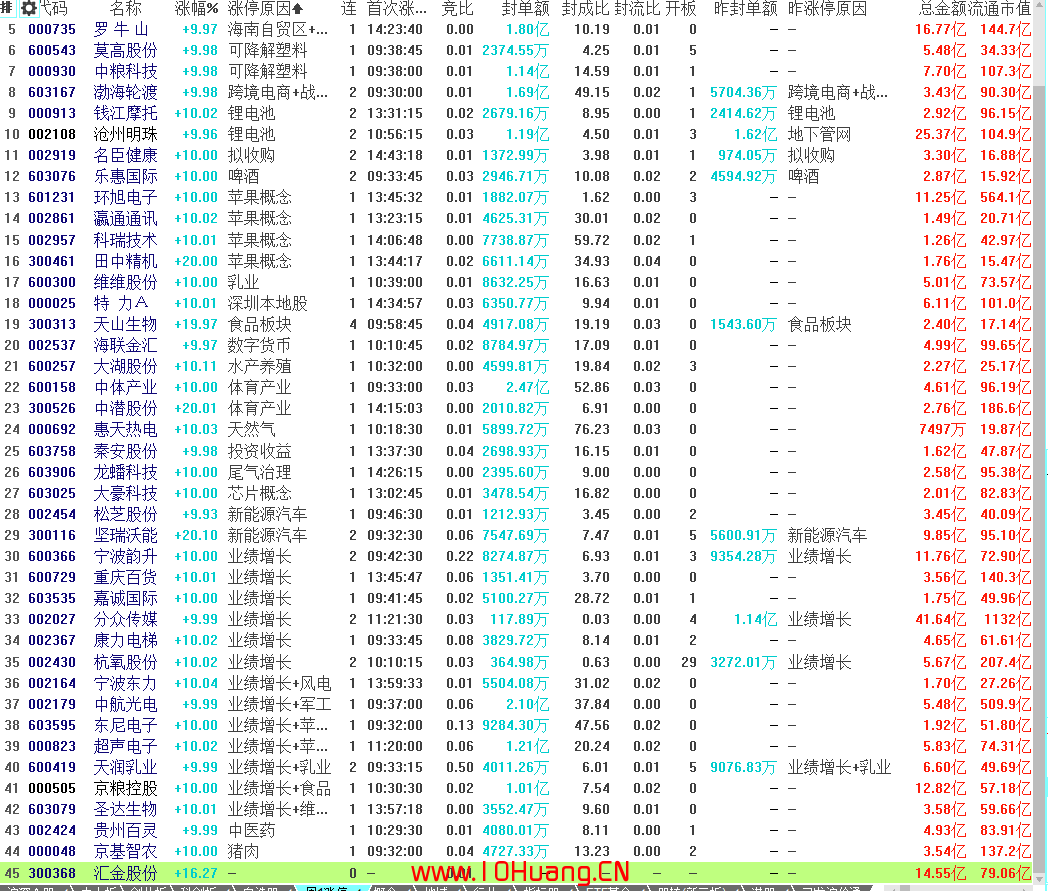
Task: Click 3272.01万 yesterday seal amount of 杭氧股份
Action: [x=743, y=662]
